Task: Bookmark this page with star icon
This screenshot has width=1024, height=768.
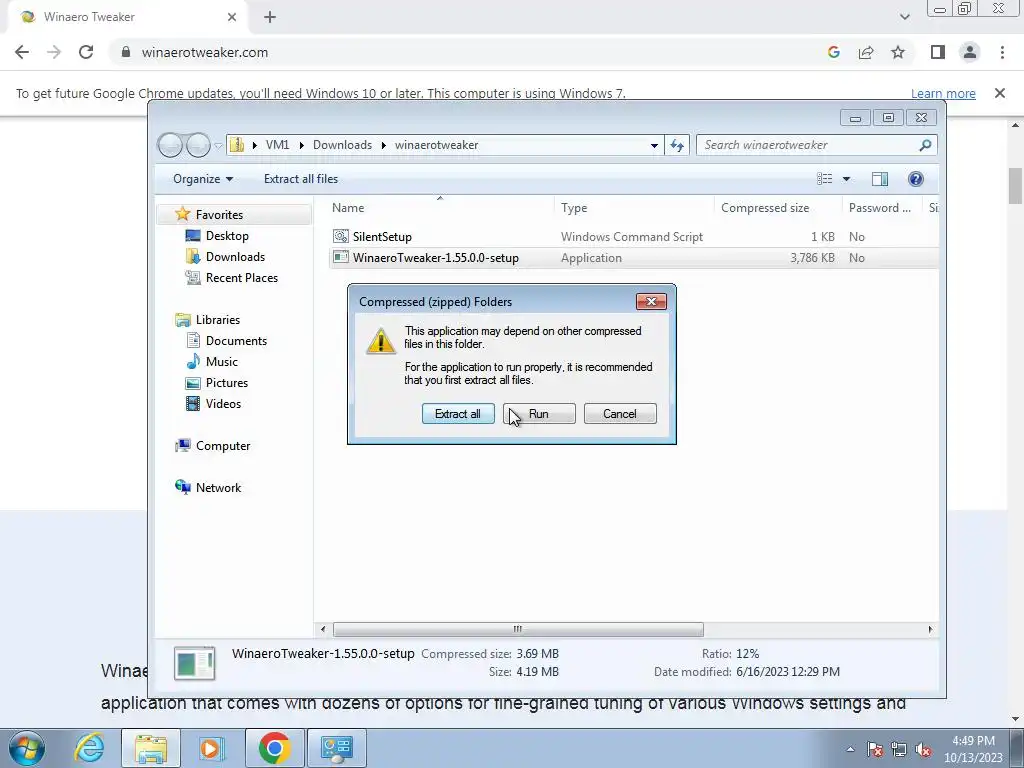Action: tap(898, 52)
